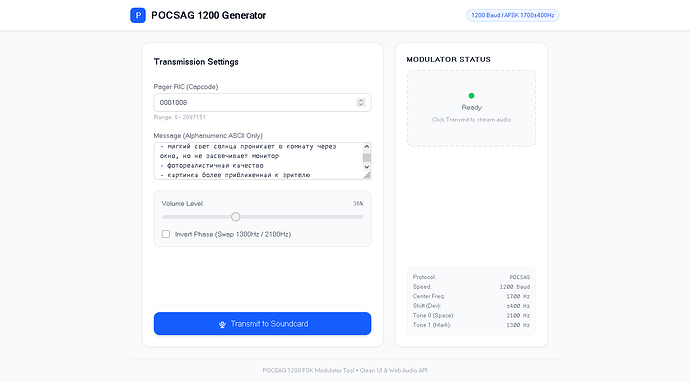Click the Range: 8 - 2097151 hint

(x=180, y=117)
